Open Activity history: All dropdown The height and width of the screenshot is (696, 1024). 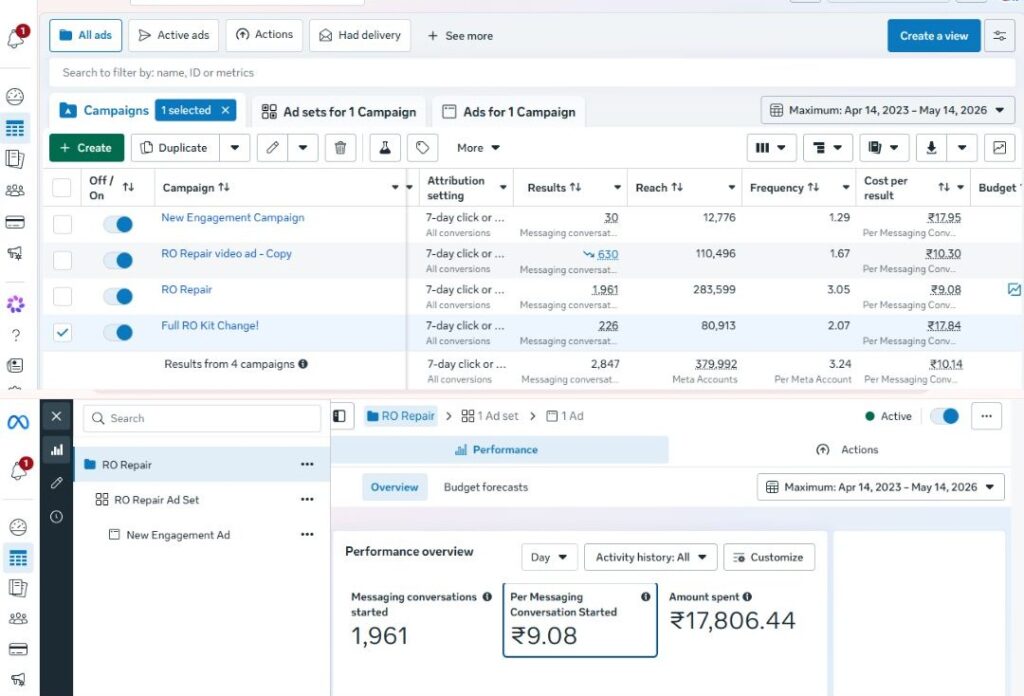pos(650,557)
